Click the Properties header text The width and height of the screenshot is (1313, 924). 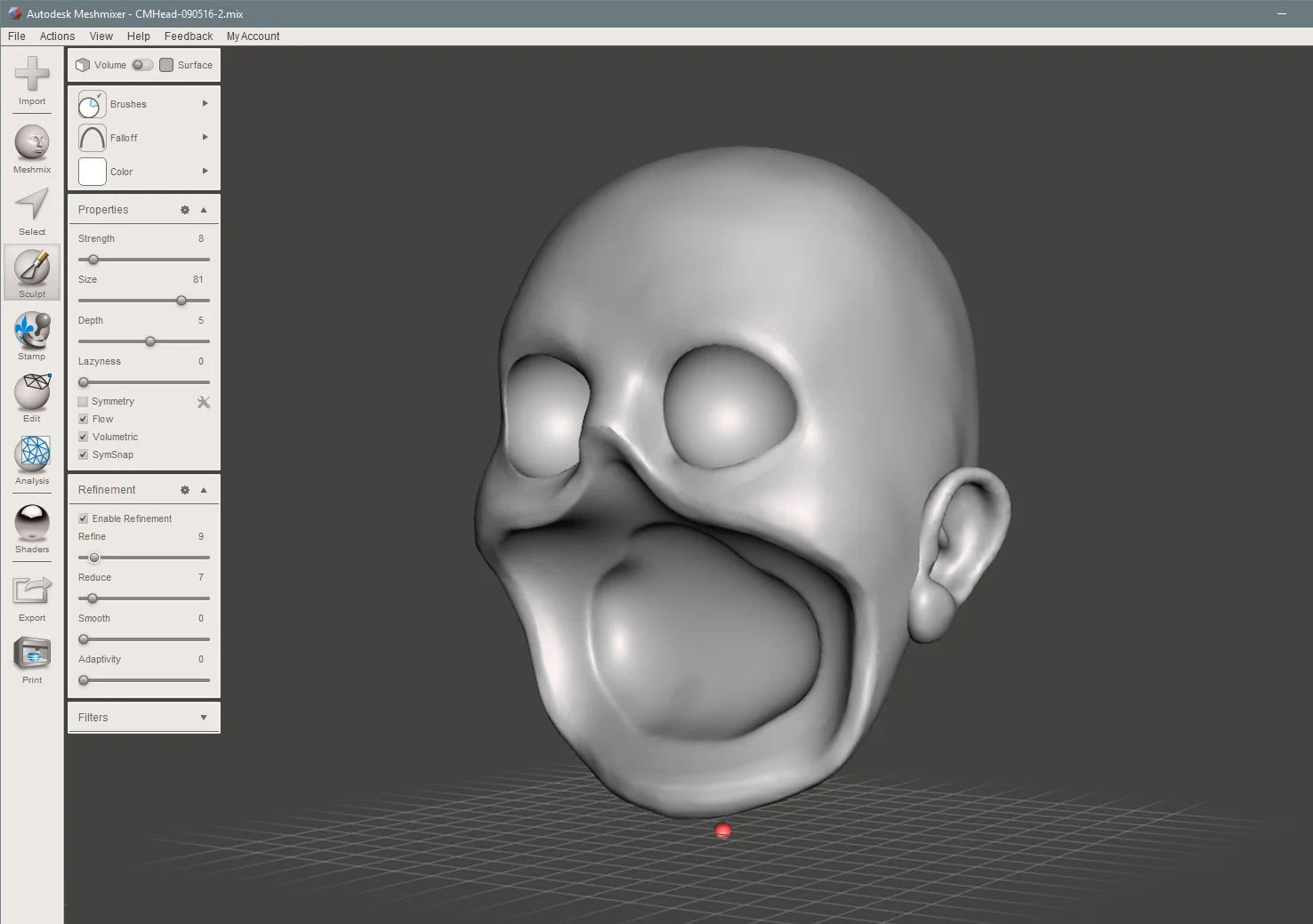click(103, 210)
